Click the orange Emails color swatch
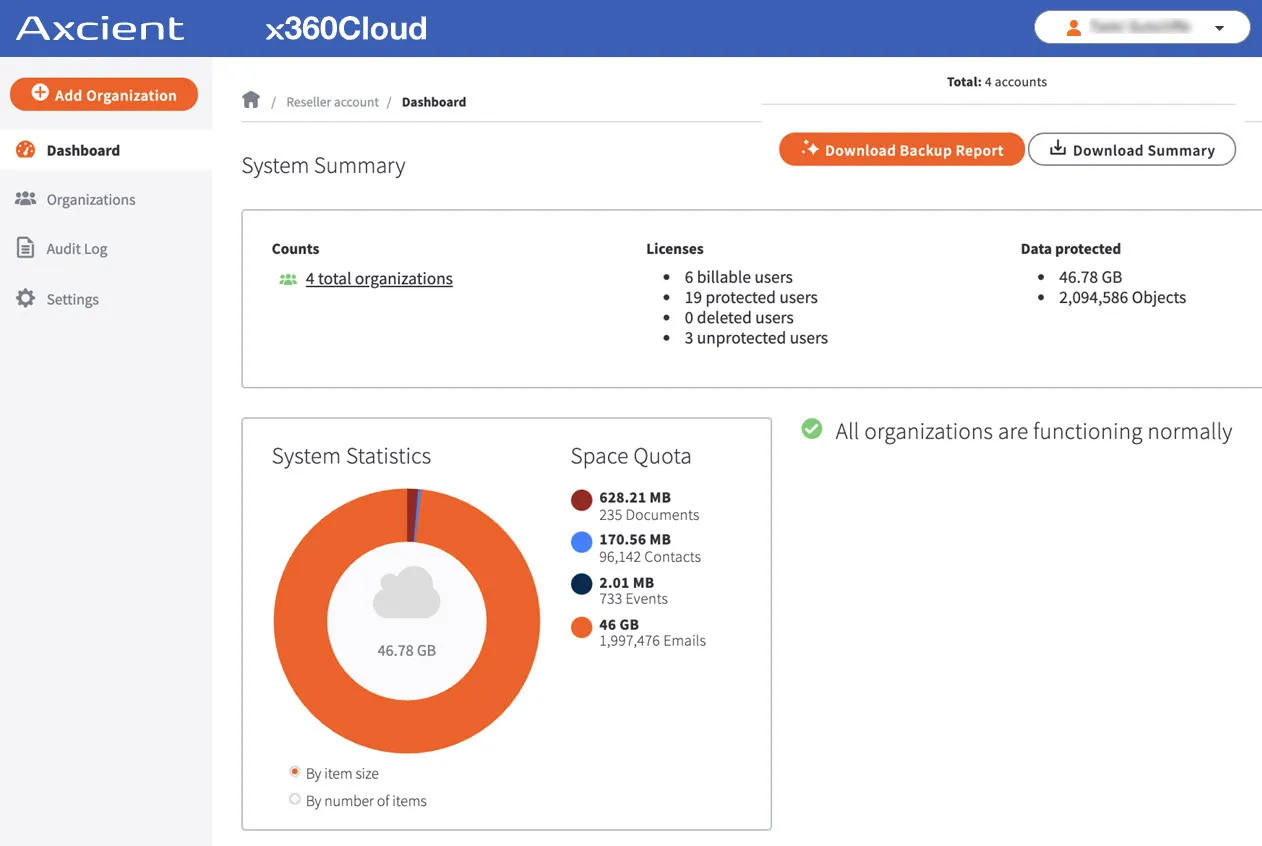This screenshot has width=1262, height=846. click(x=581, y=627)
